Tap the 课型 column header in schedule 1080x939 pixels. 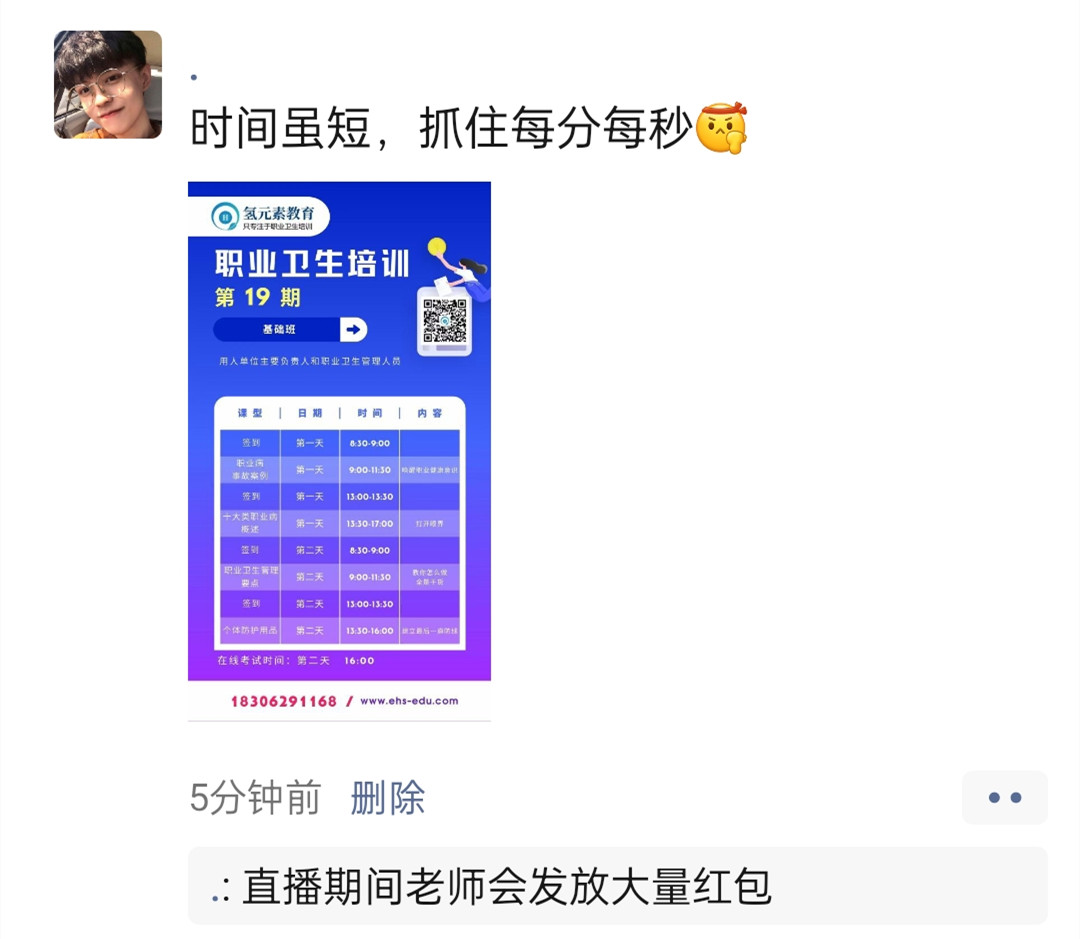tap(250, 413)
